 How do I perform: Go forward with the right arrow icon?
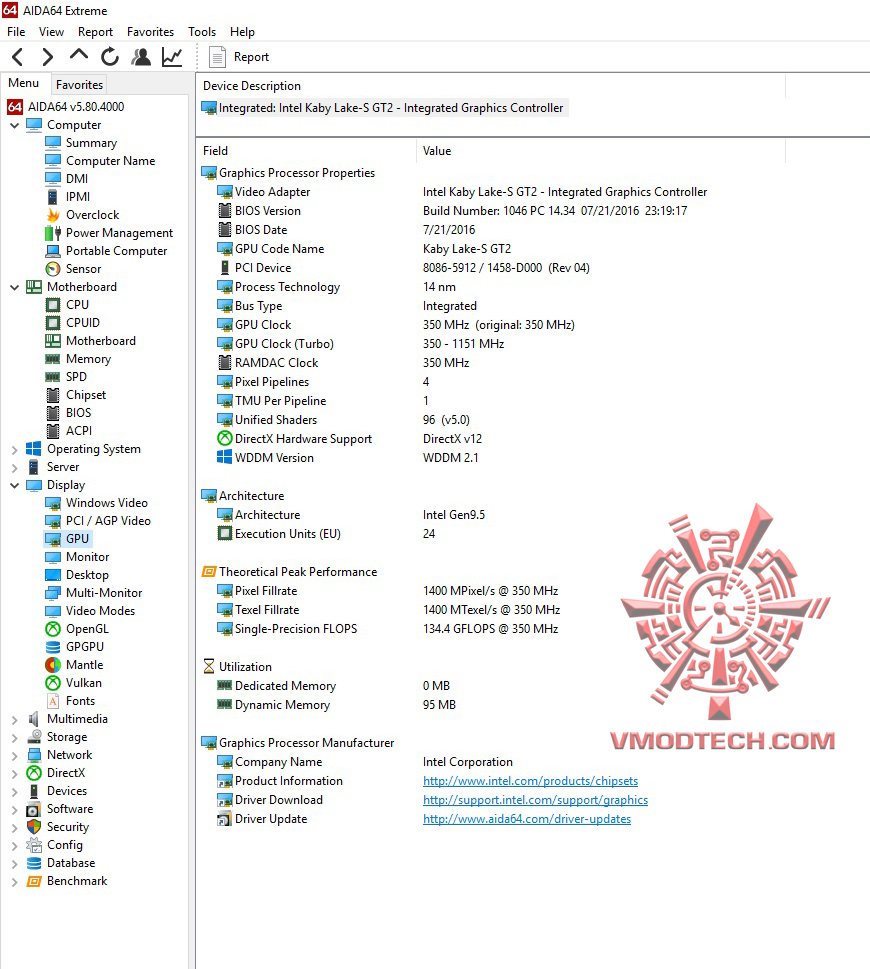48,57
